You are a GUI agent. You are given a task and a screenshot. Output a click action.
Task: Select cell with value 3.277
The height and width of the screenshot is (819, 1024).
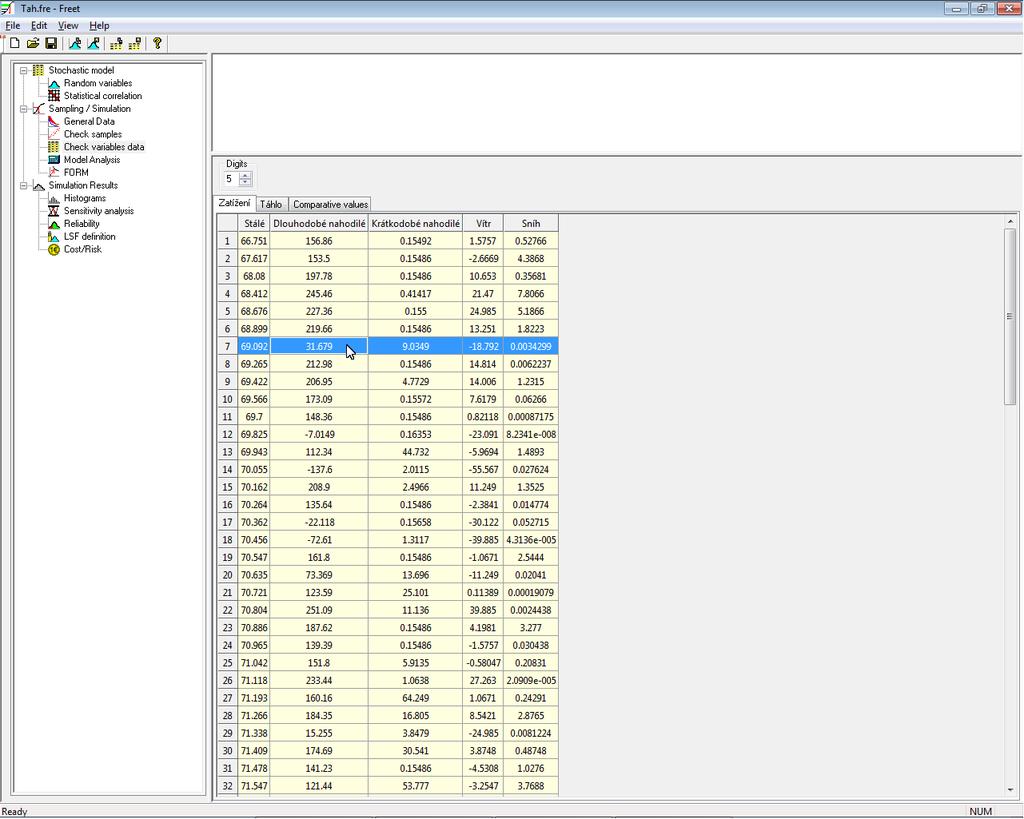click(531, 628)
